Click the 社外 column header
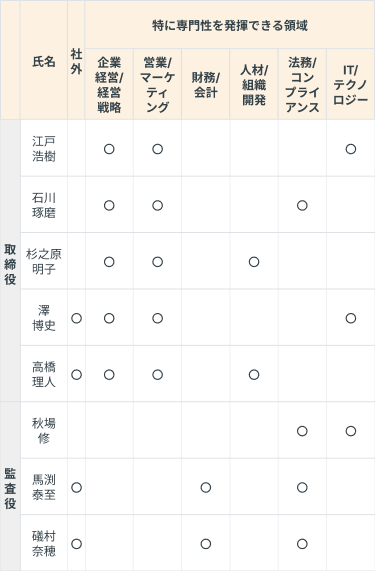 click(x=76, y=62)
